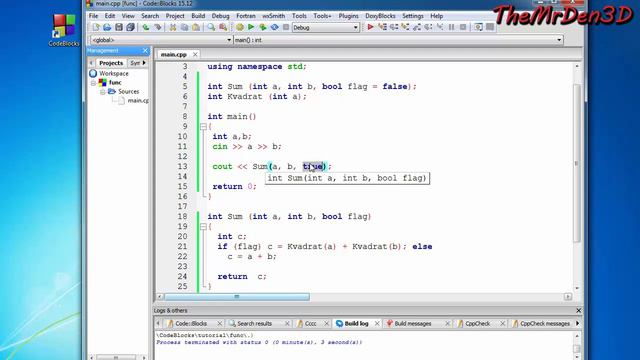The image size is (640, 360).
Task: Click the debugger Step out icon
Action: click(417, 27)
